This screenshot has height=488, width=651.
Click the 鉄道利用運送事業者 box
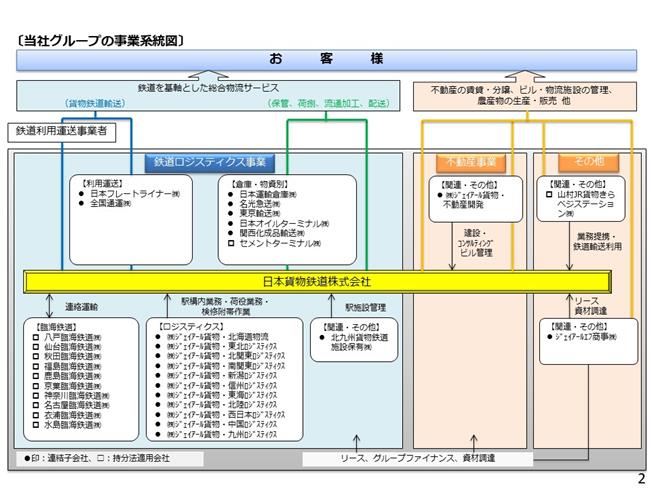pos(61,132)
